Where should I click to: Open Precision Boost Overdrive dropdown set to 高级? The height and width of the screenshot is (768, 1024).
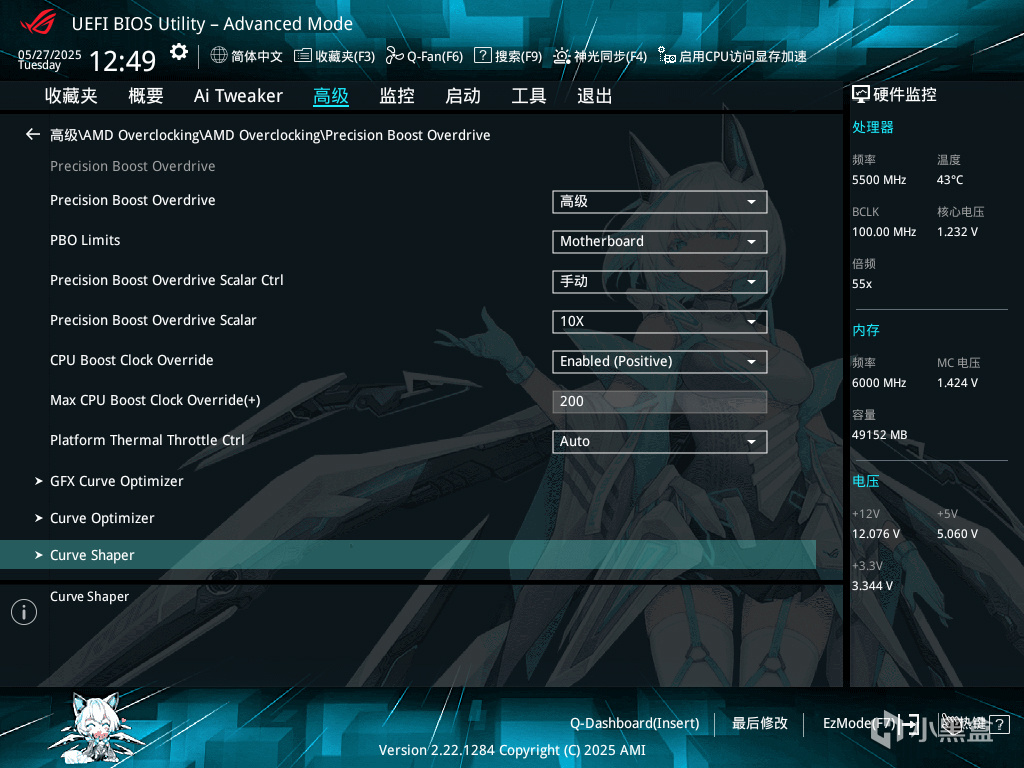point(660,202)
